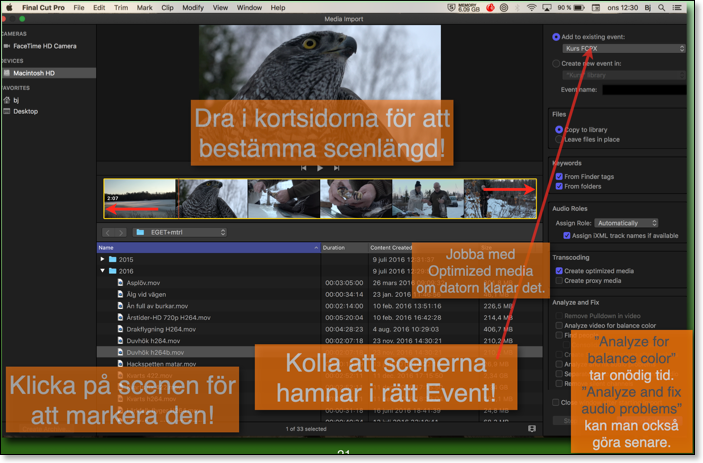Click the battery status icon
The height and width of the screenshot is (463, 703).
tap(579, 8)
